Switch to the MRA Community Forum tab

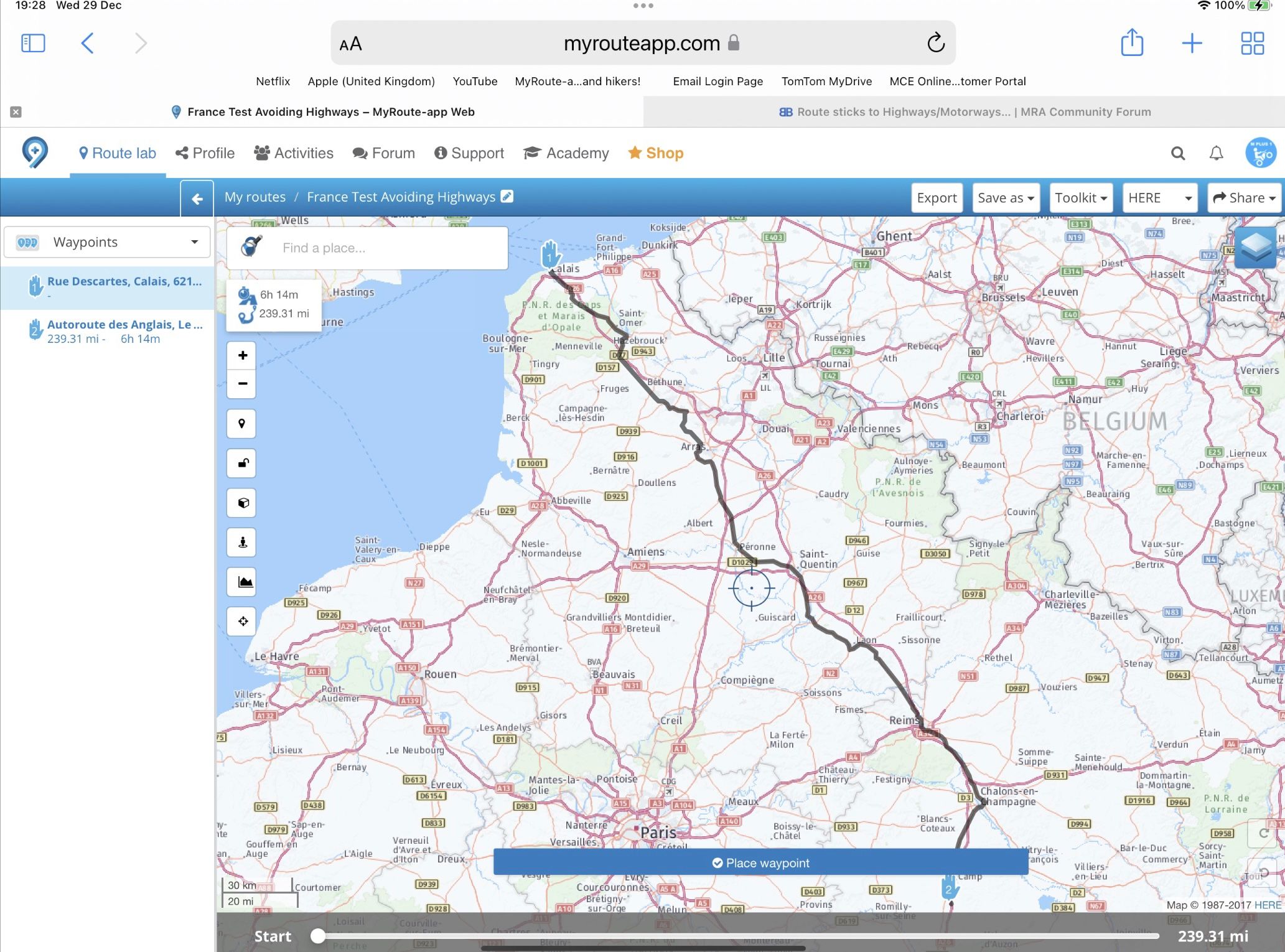click(965, 112)
